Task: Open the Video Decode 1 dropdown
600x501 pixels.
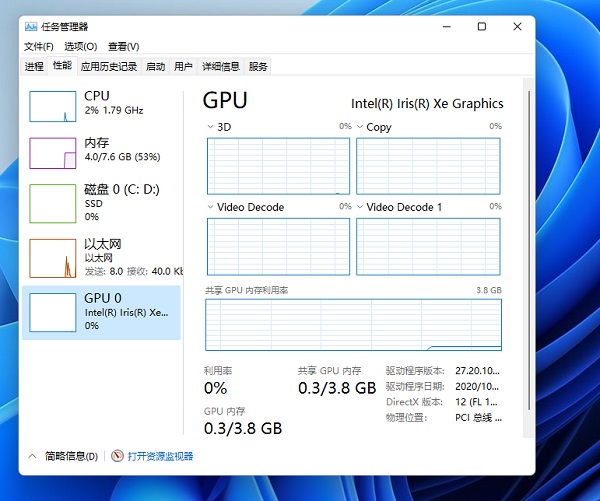Action: tap(360, 207)
